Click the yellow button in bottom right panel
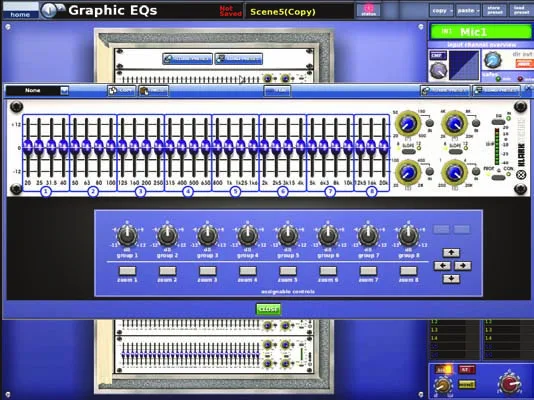This screenshot has width=534, height=400. pyautogui.click(x=467, y=384)
